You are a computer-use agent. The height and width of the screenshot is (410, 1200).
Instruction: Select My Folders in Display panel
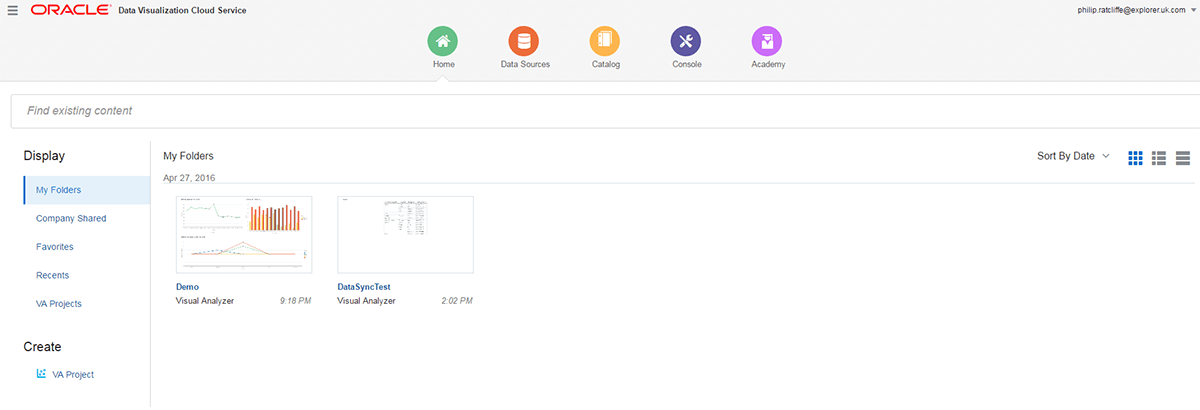(x=86, y=190)
